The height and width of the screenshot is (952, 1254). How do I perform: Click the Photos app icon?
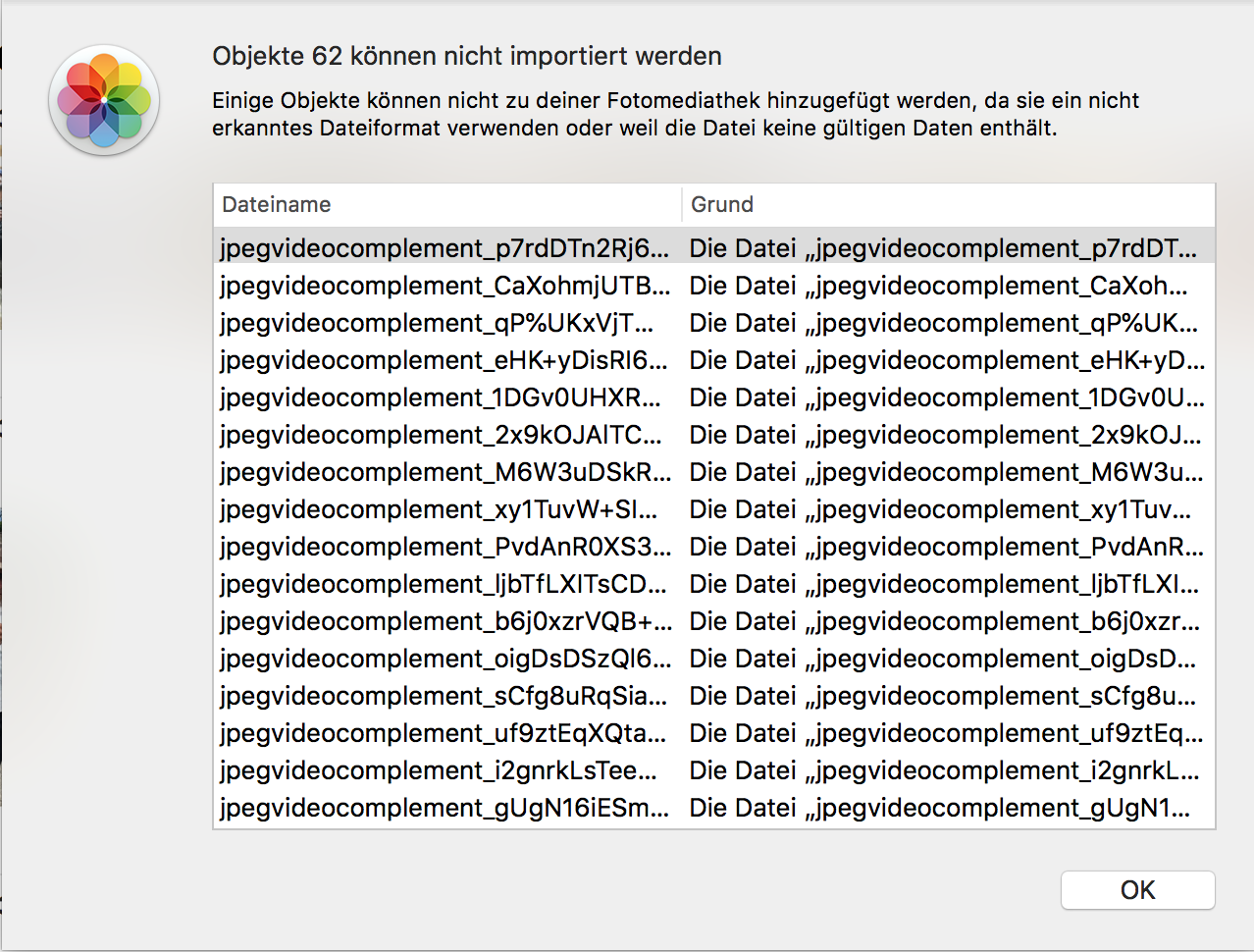point(104,99)
